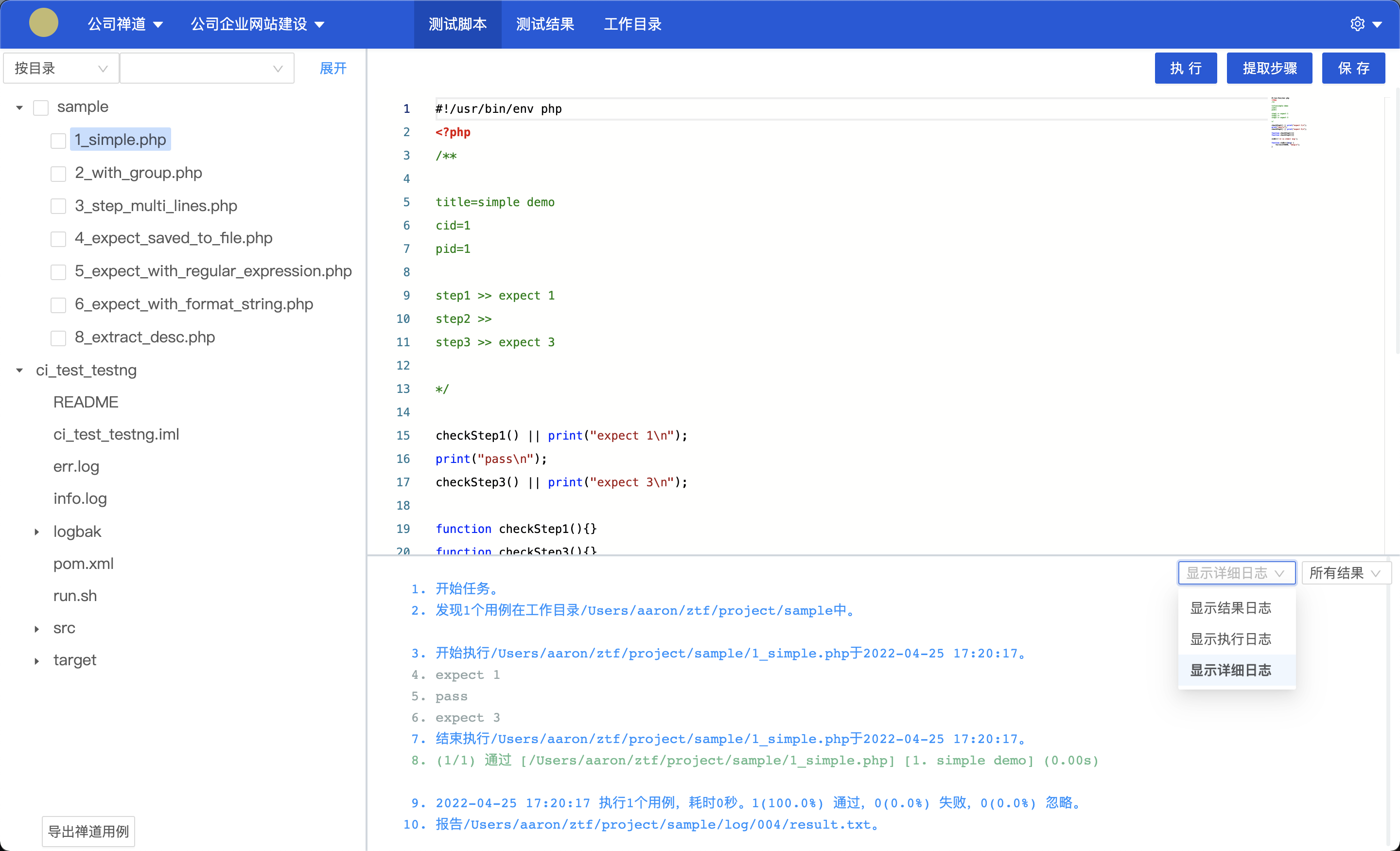The width and height of the screenshot is (1400, 851).
Task: Open the 按目录 filter dropdown
Action: [61, 68]
